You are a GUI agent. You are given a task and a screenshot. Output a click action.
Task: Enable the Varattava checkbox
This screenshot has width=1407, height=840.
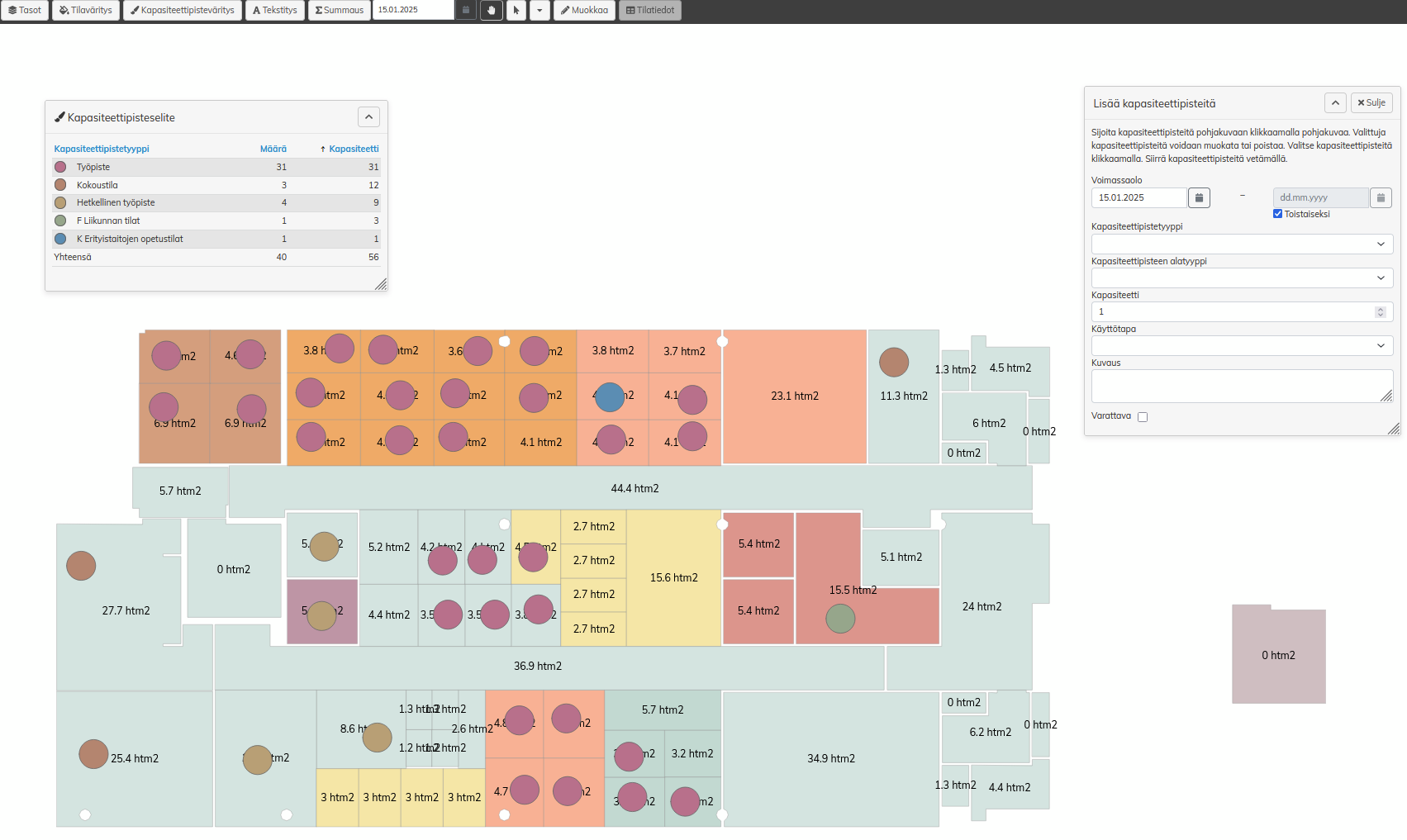(1143, 417)
